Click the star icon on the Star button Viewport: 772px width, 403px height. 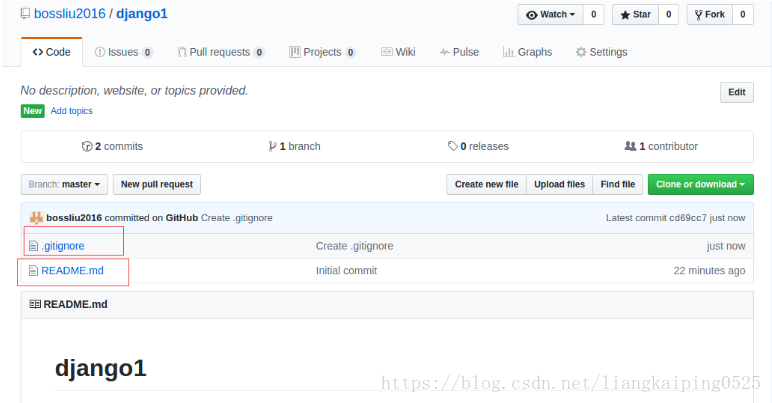pos(625,15)
